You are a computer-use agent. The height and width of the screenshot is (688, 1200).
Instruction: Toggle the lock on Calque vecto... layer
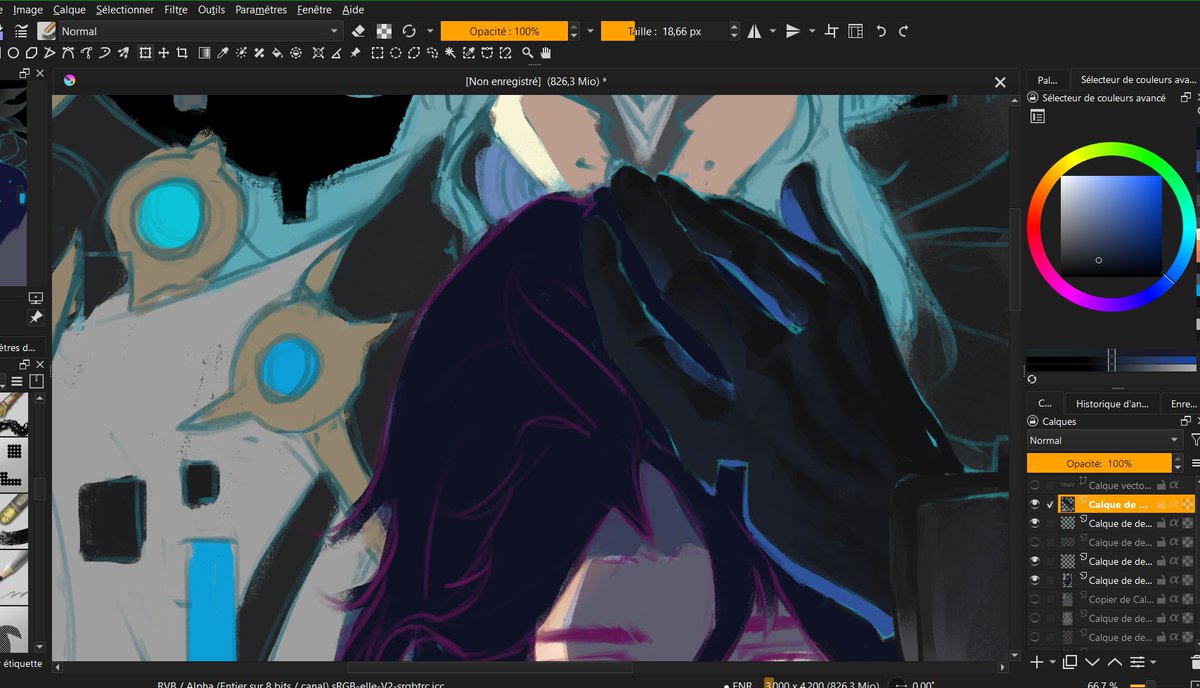coord(1161,485)
